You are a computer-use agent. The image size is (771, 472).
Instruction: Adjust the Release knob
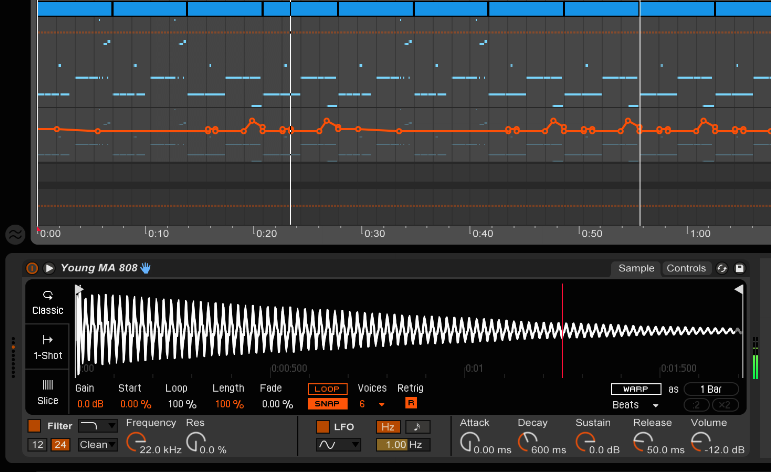click(643, 442)
